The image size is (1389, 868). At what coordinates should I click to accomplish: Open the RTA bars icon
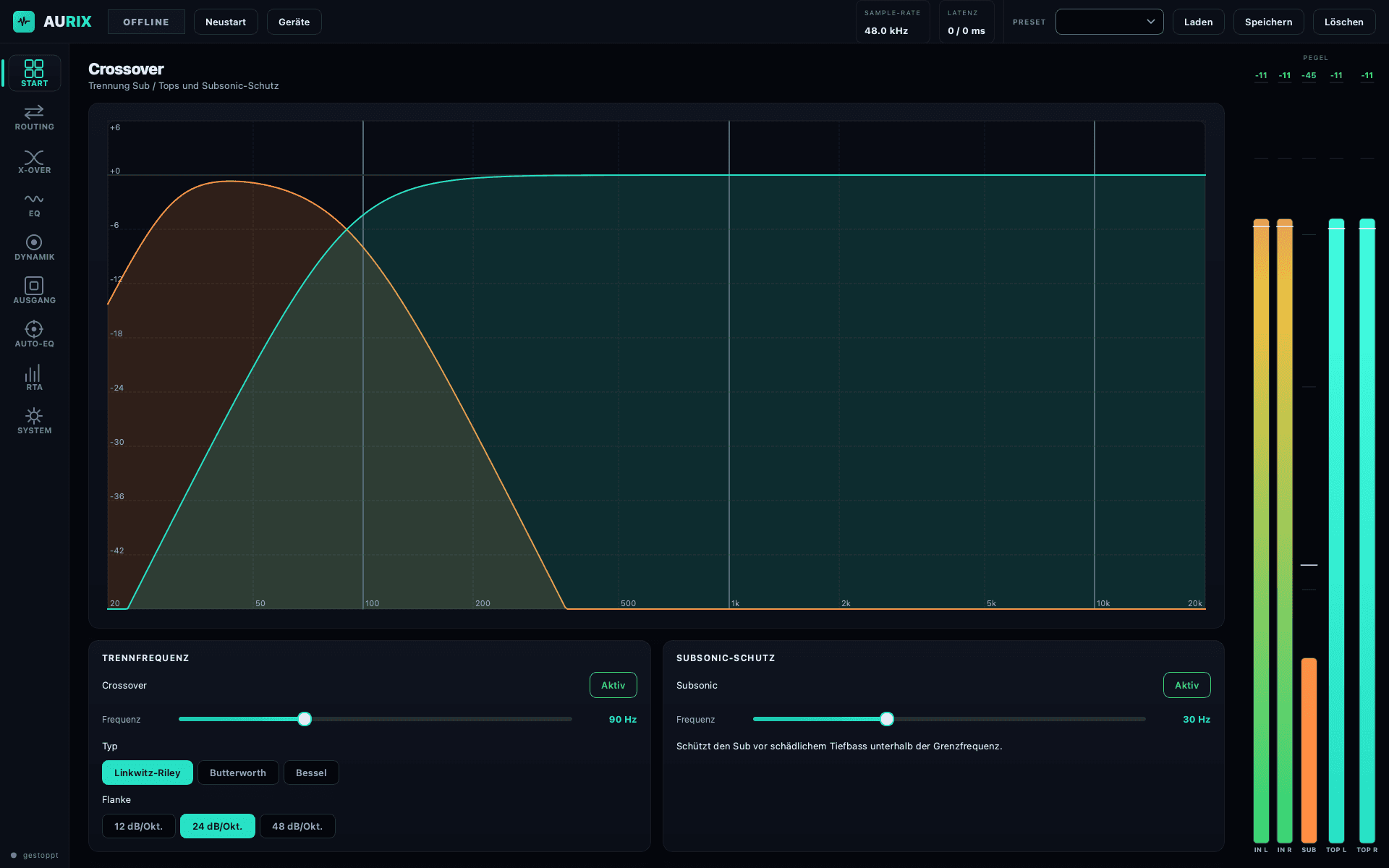point(34,373)
